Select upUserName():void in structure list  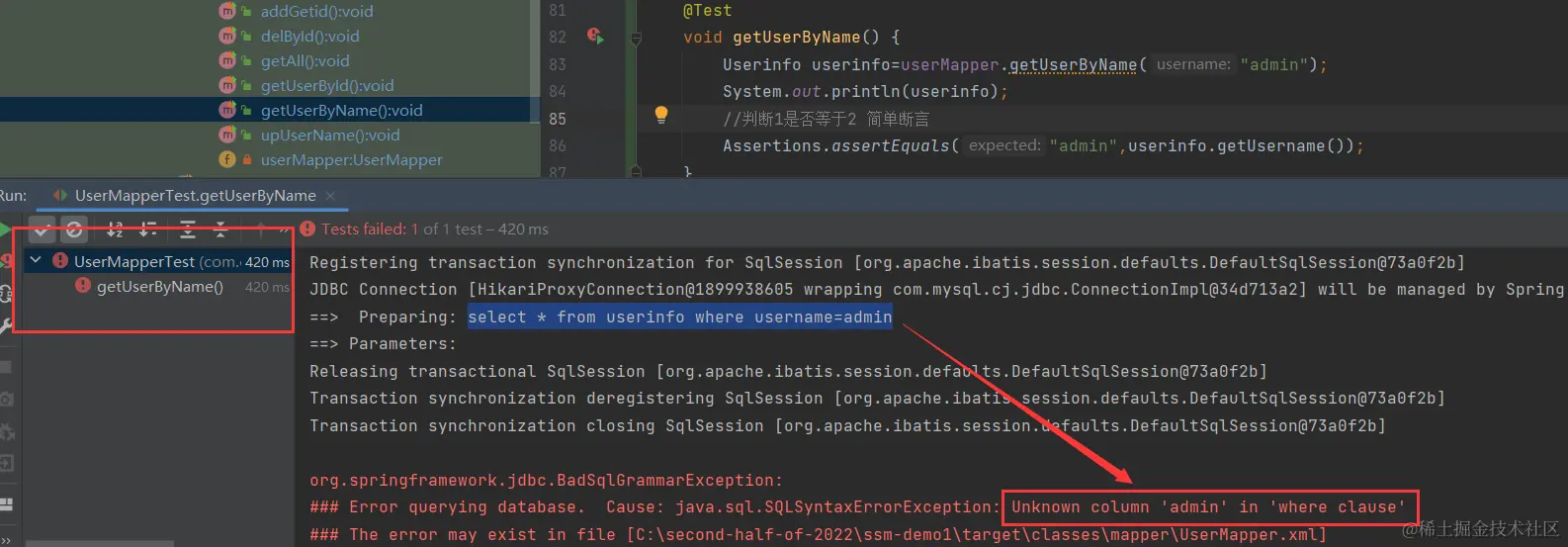coord(330,135)
